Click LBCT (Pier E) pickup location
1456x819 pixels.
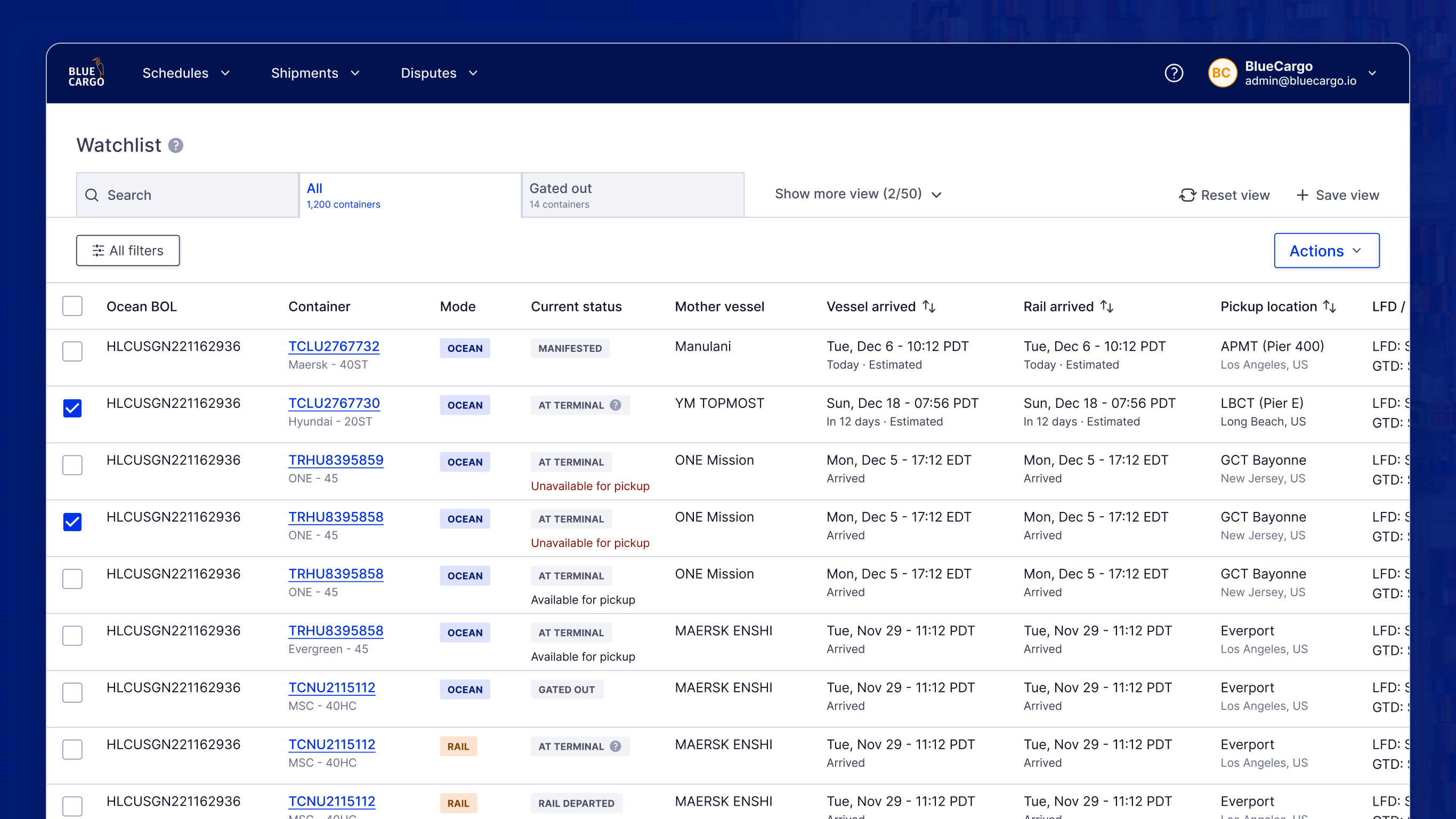tap(1261, 403)
